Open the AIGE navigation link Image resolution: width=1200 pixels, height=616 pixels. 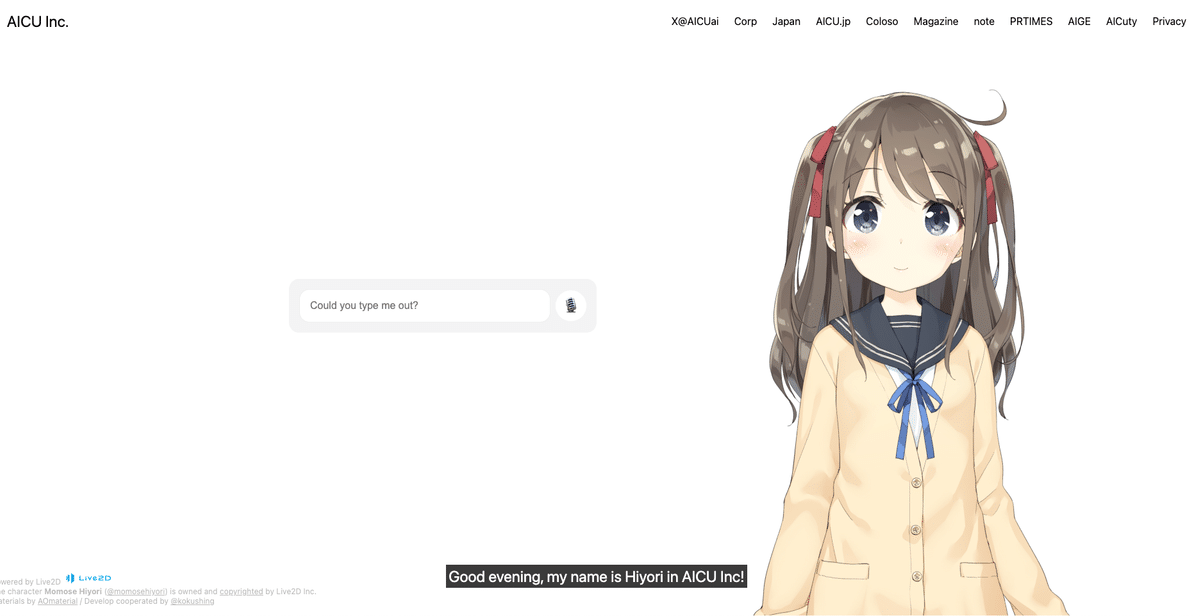(1078, 21)
